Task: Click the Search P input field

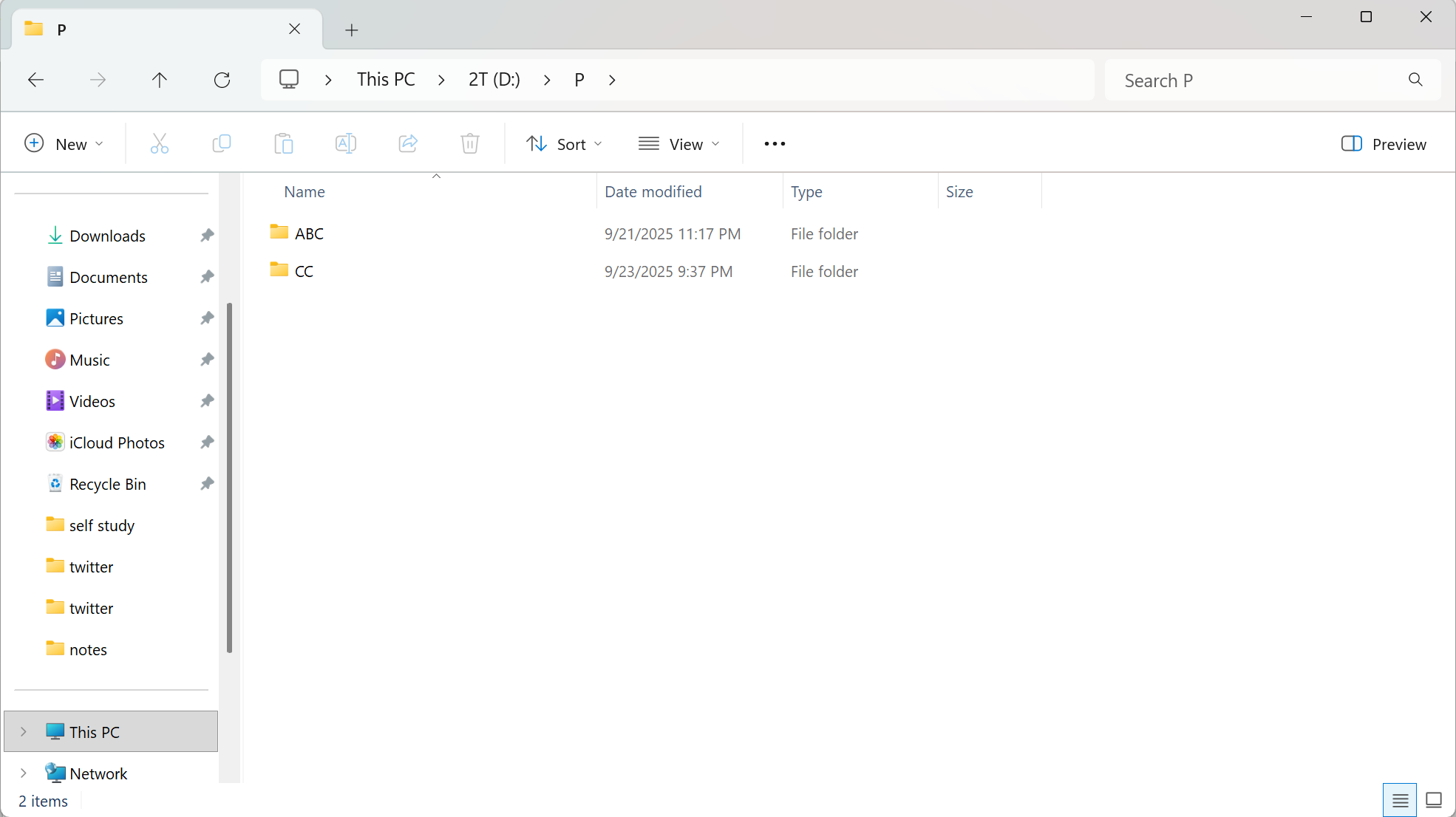Action: point(1256,81)
